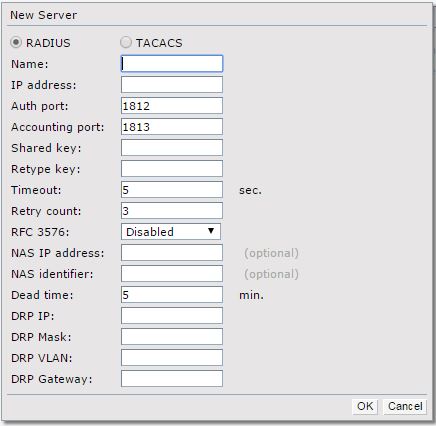Click the NAS identifier field

(x=172, y=274)
